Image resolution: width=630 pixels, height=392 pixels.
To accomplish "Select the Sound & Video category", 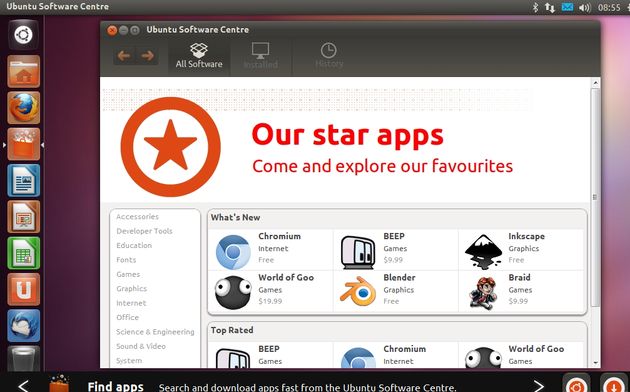I will tap(141, 346).
